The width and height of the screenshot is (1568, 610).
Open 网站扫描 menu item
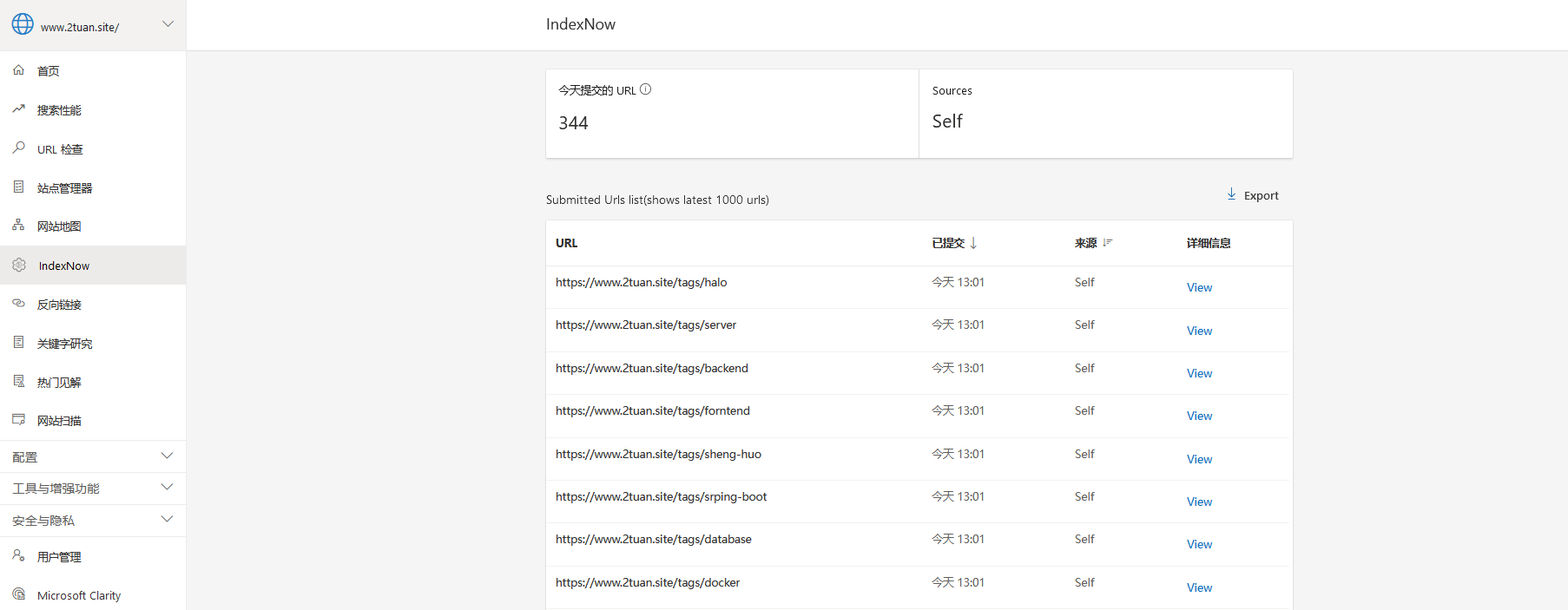click(x=93, y=420)
